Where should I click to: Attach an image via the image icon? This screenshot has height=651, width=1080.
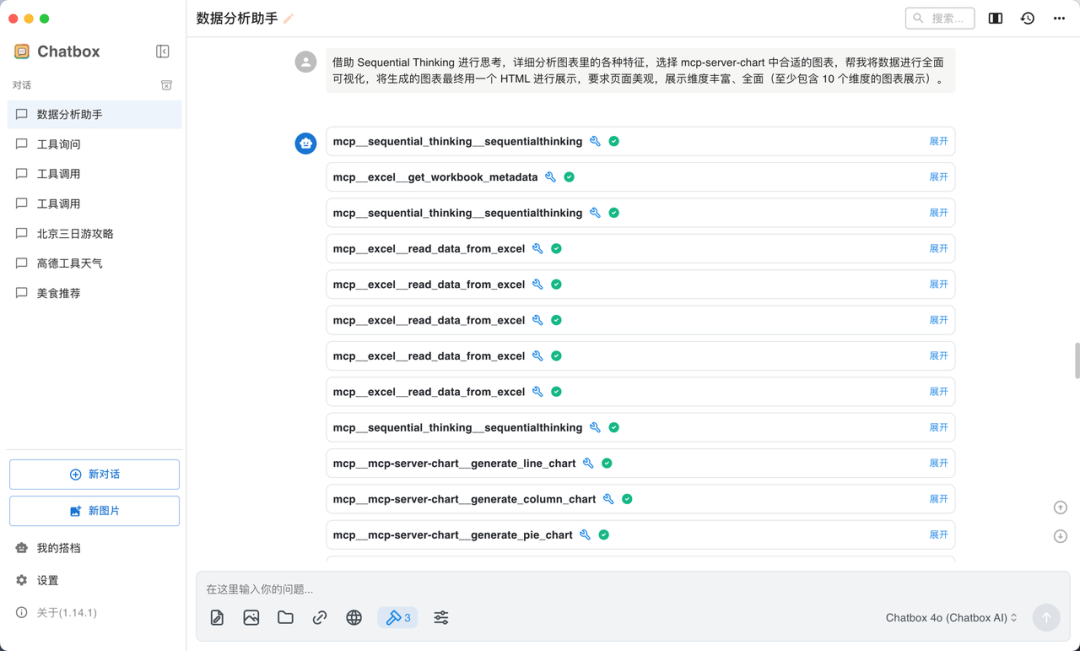(251, 617)
